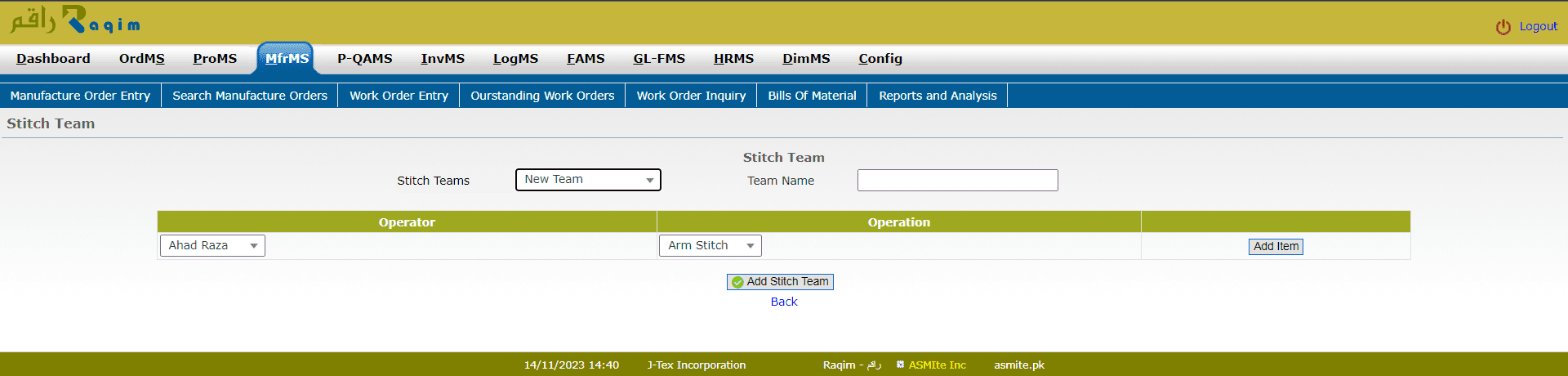Open the Stitch Teams dropdown
This screenshot has width=1568, height=376.
point(588,180)
